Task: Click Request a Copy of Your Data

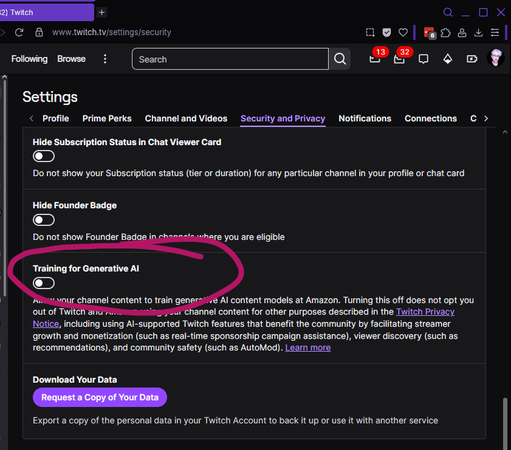Action: [100, 397]
